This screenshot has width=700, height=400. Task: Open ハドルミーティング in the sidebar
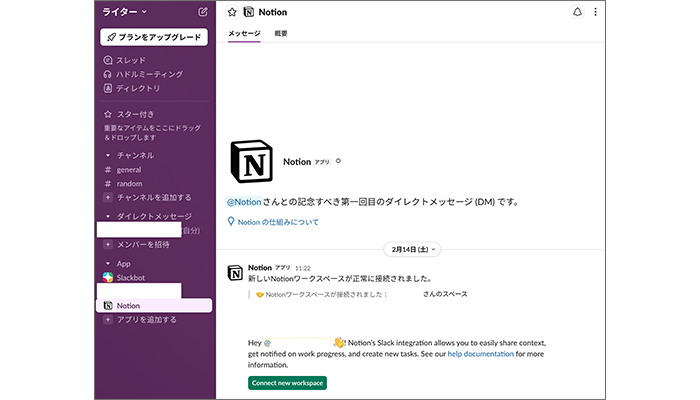[143, 74]
